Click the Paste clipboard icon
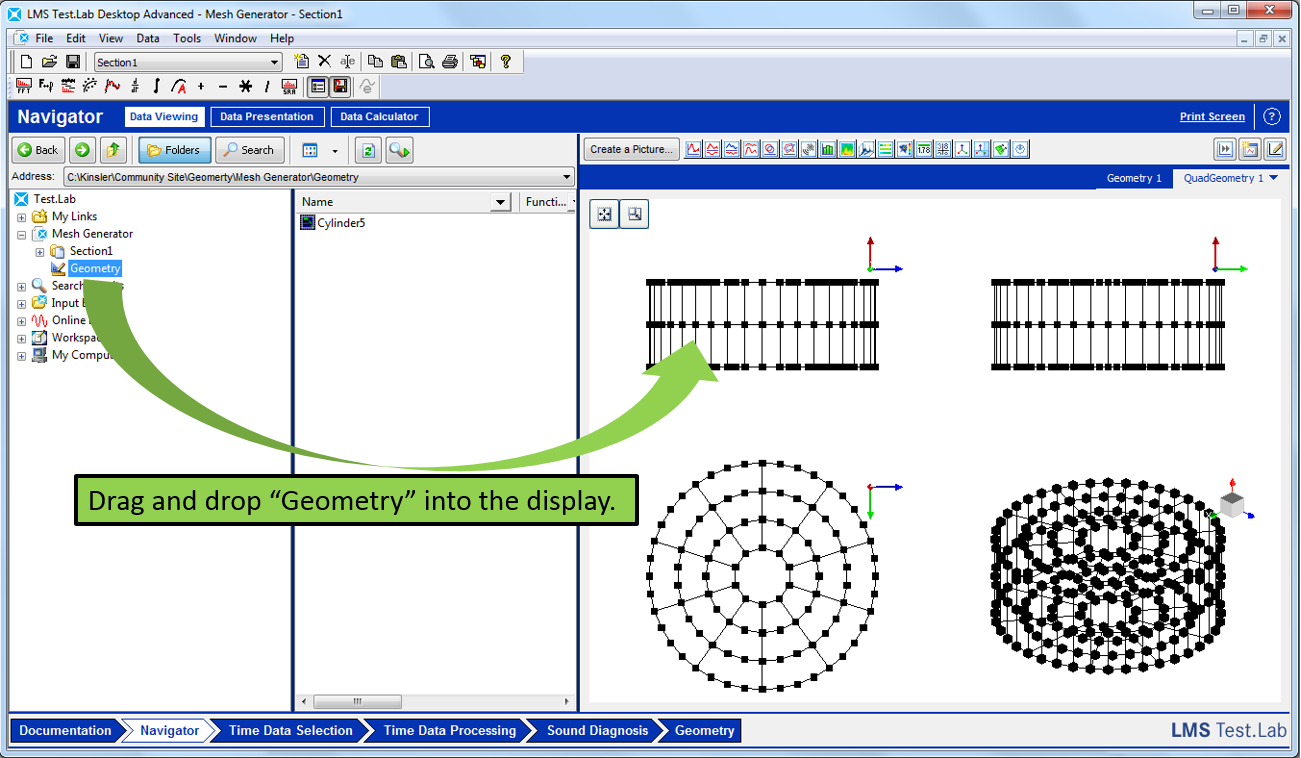1301x758 pixels. (x=399, y=62)
